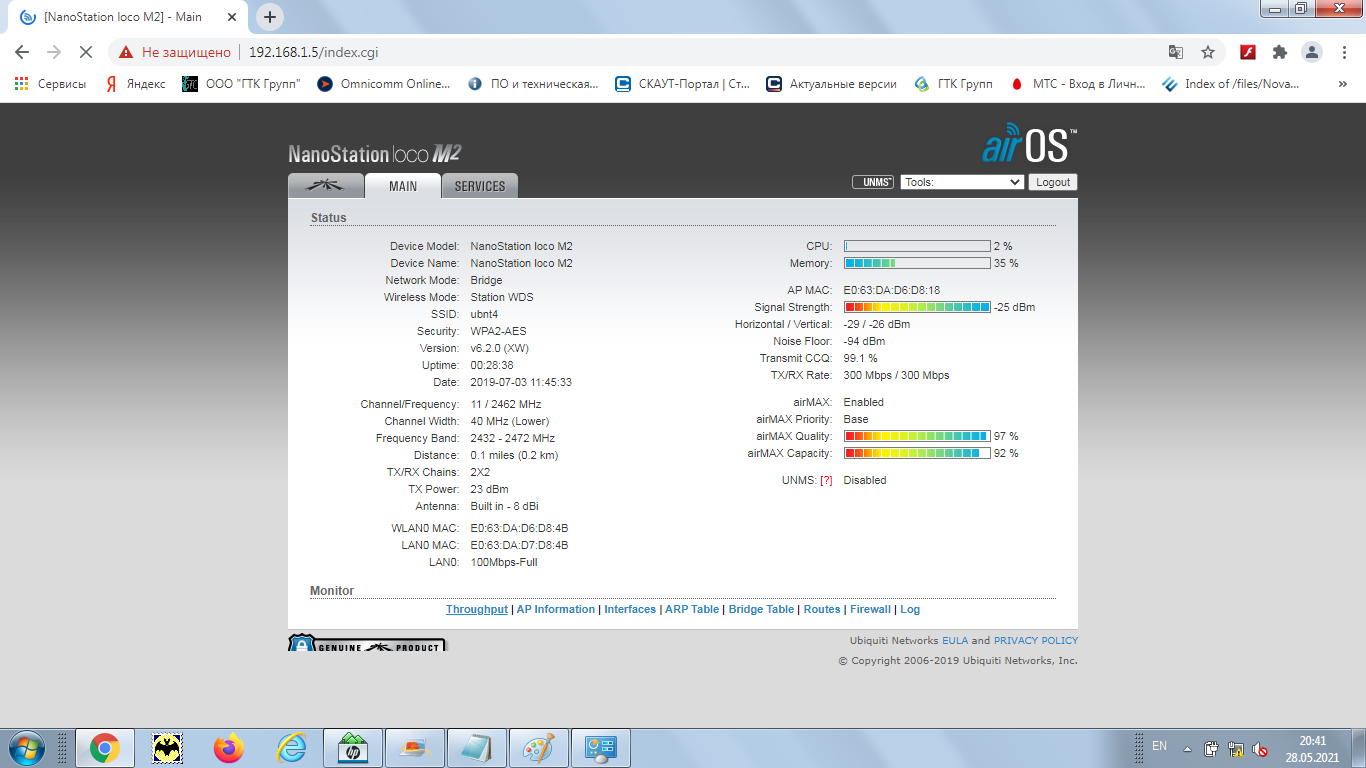Open the Notepad taskbar icon
Screen dimensions: 1366x768
click(x=477, y=748)
